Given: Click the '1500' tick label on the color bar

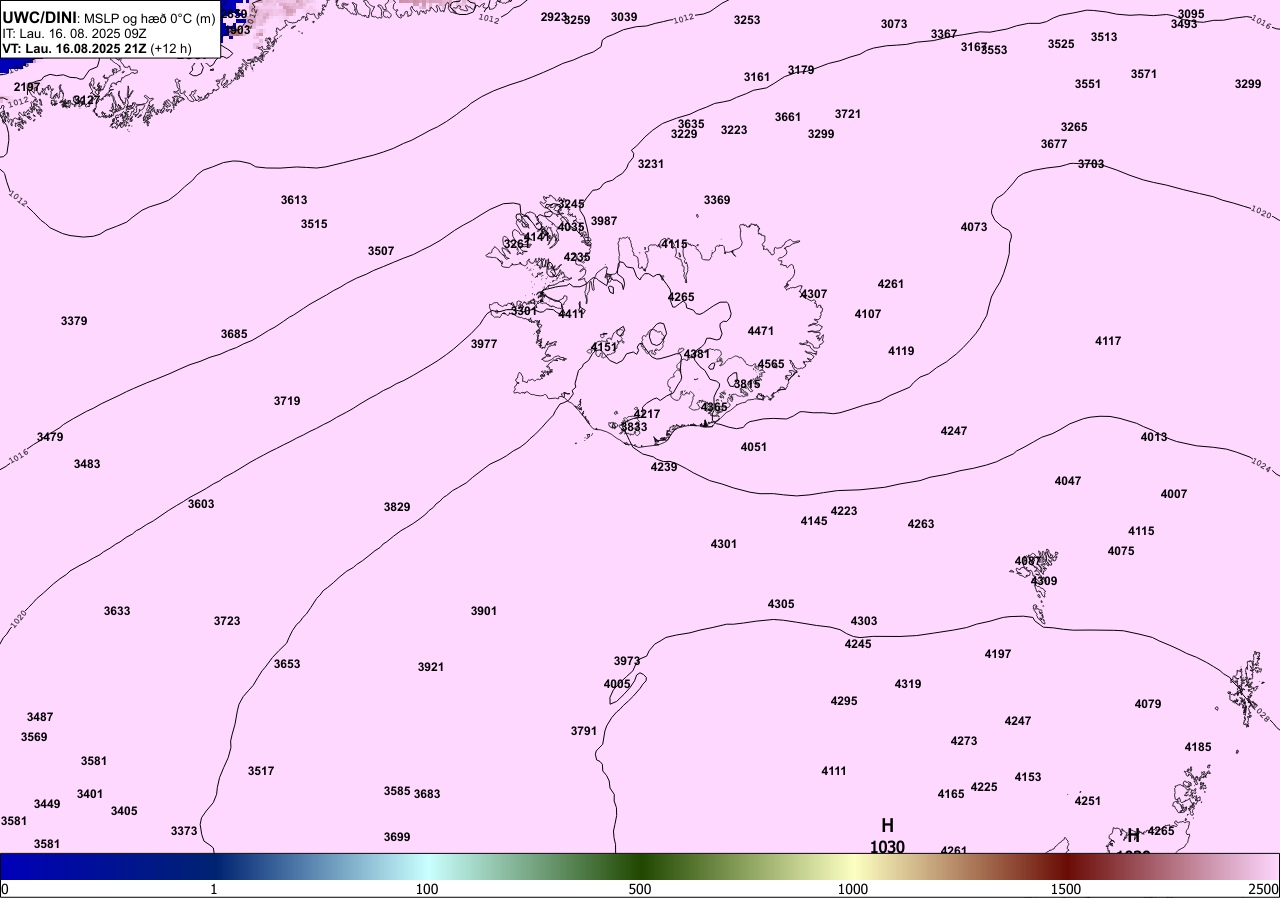Looking at the screenshot, I should pyautogui.click(x=1066, y=889).
